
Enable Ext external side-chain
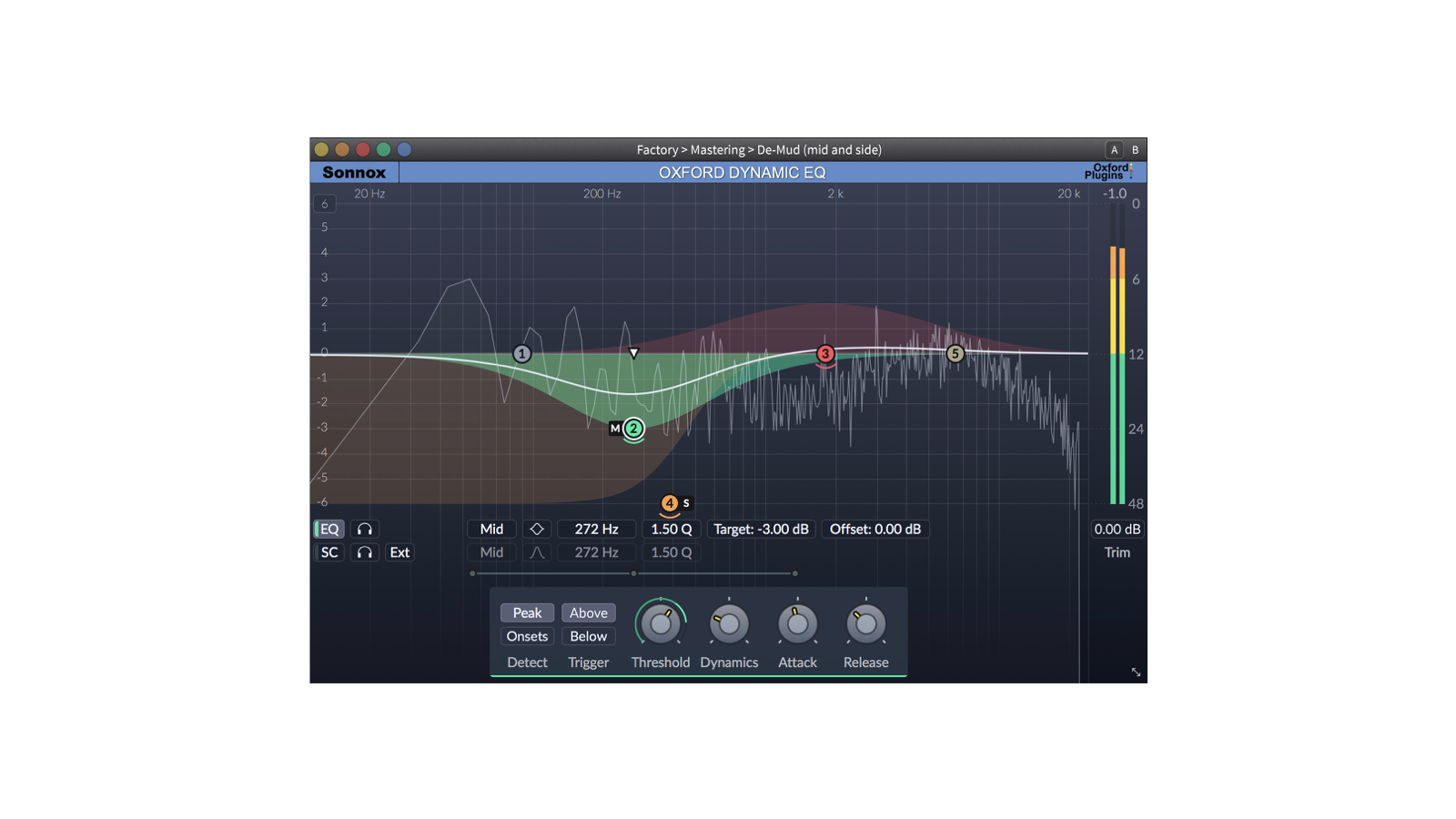(x=399, y=552)
